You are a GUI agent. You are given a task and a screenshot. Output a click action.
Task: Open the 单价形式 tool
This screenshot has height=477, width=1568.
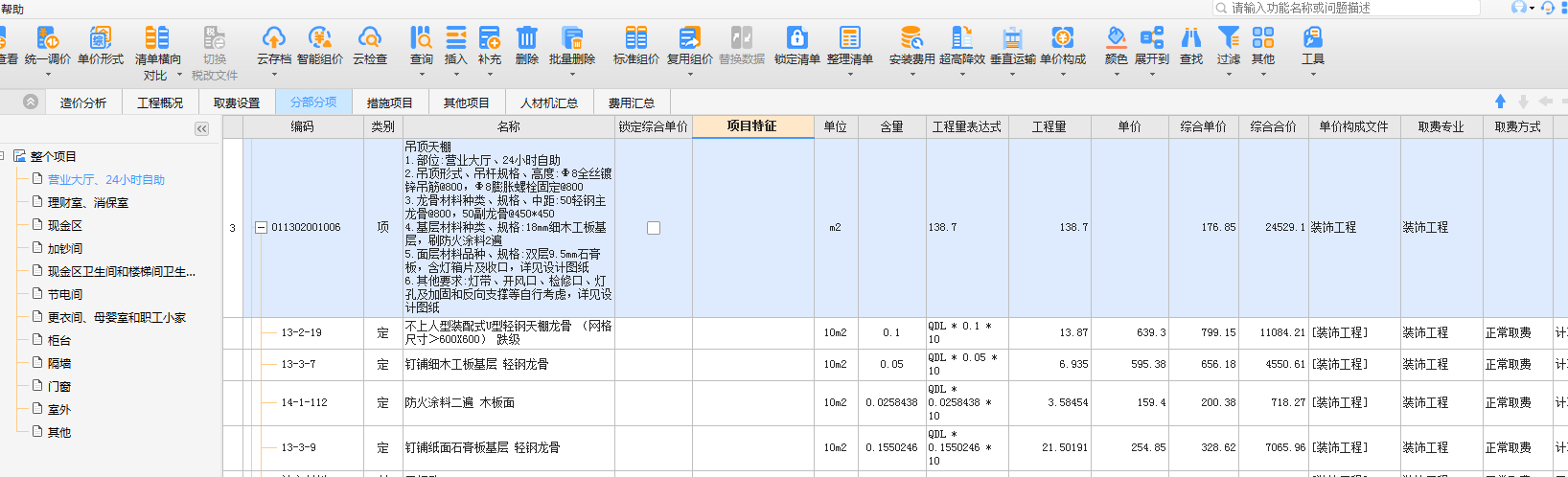click(x=100, y=45)
